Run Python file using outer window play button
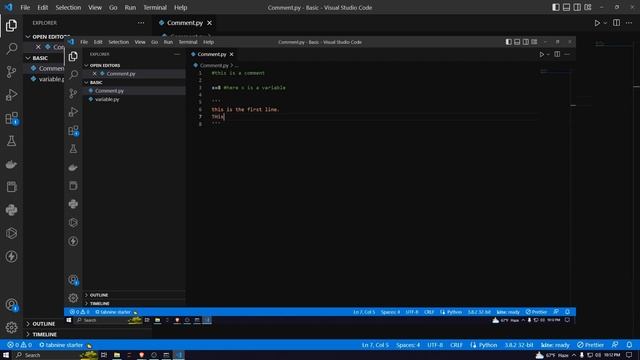 pyautogui.click(x=597, y=23)
